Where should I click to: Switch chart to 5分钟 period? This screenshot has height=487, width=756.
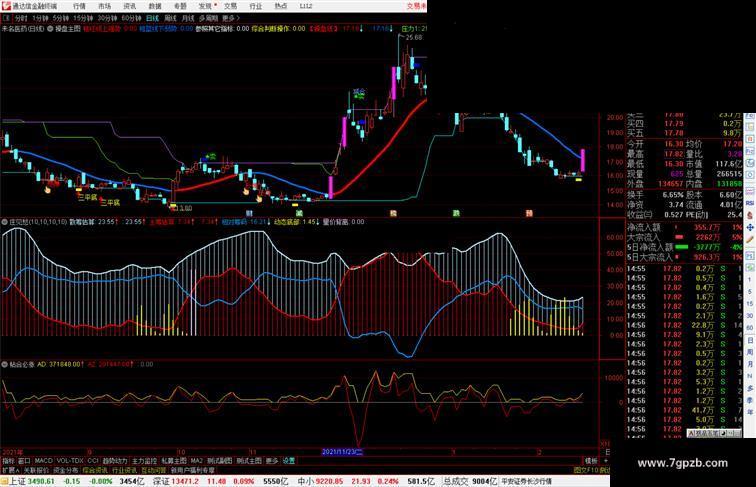pyautogui.click(x=61, y=18)
